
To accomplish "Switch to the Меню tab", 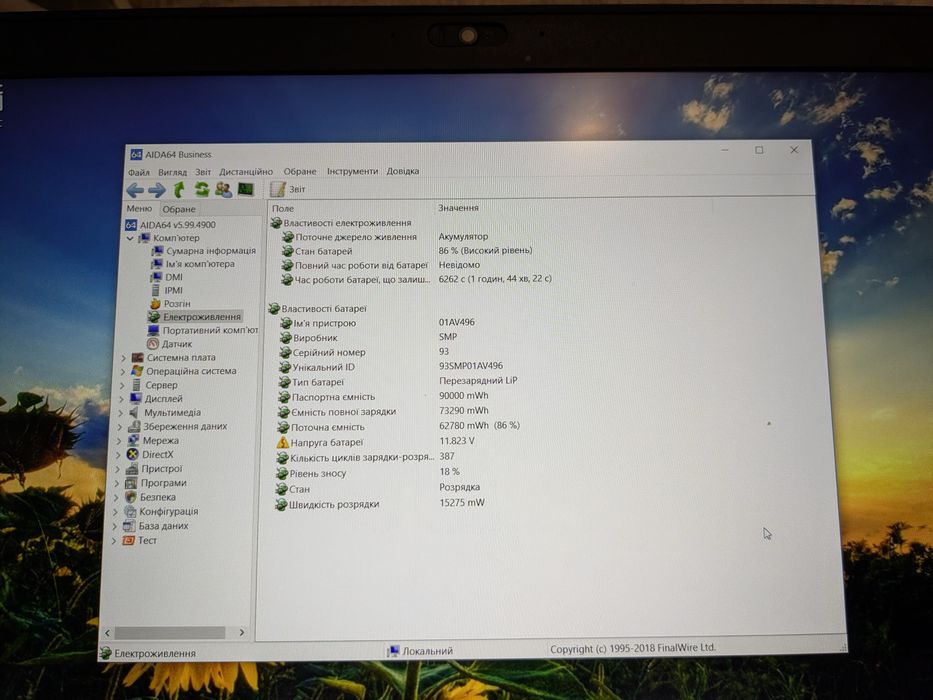I will pyautogui.click(x=139, y=208).
